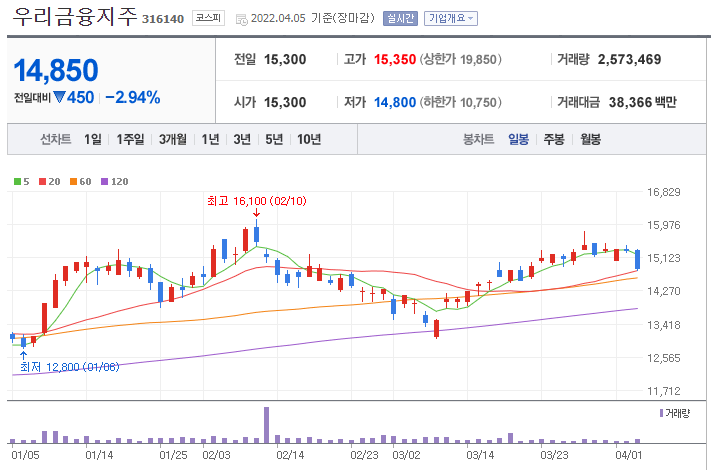Click the purple 거래량 legend marker
711x470 pixels.
point(662,413)
